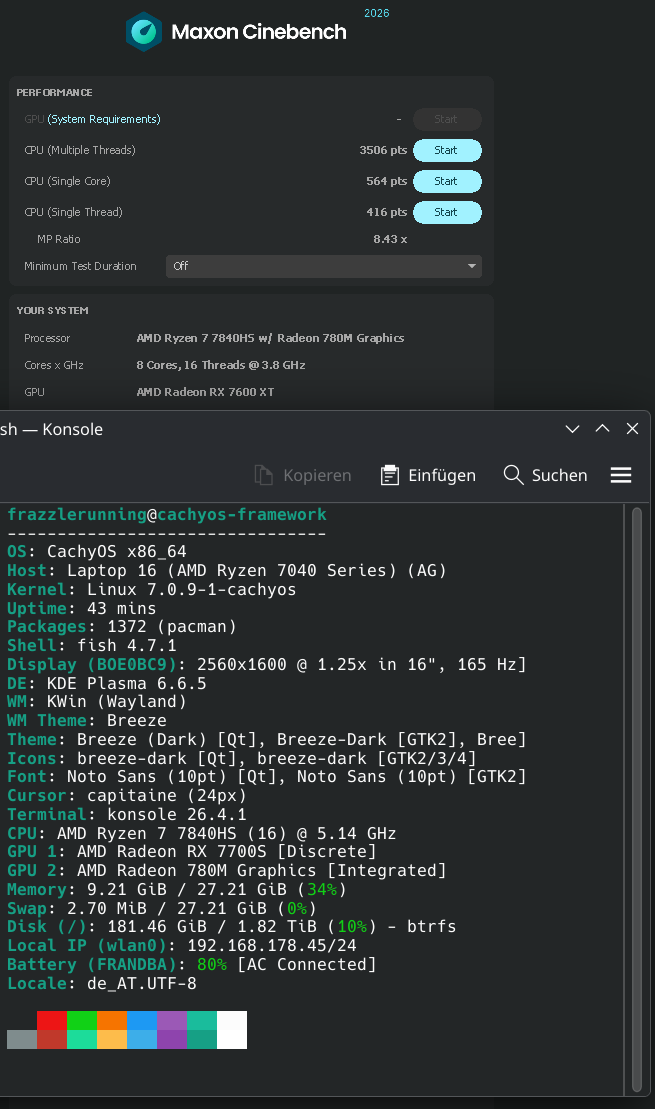655x1109 pixels.
Task: Click the Locale de_AT.UTF-8 line
Action: [102, 984]
